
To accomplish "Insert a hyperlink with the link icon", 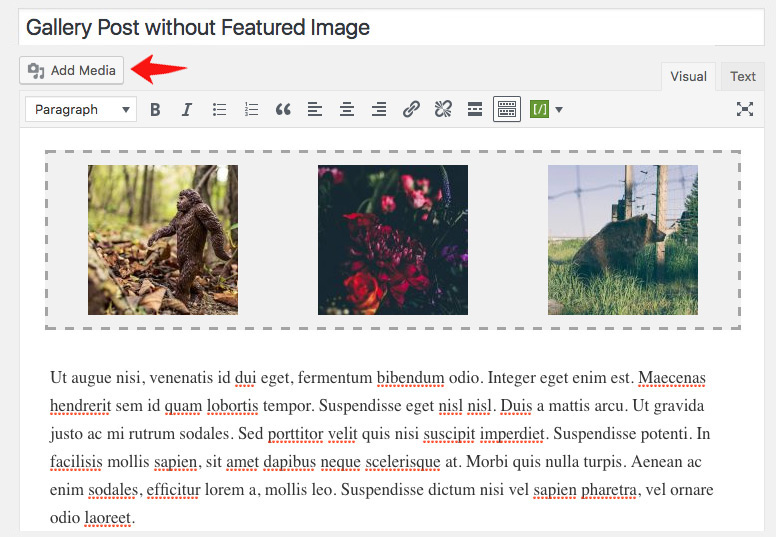I will pyautogui.click(x=411, y=110).
